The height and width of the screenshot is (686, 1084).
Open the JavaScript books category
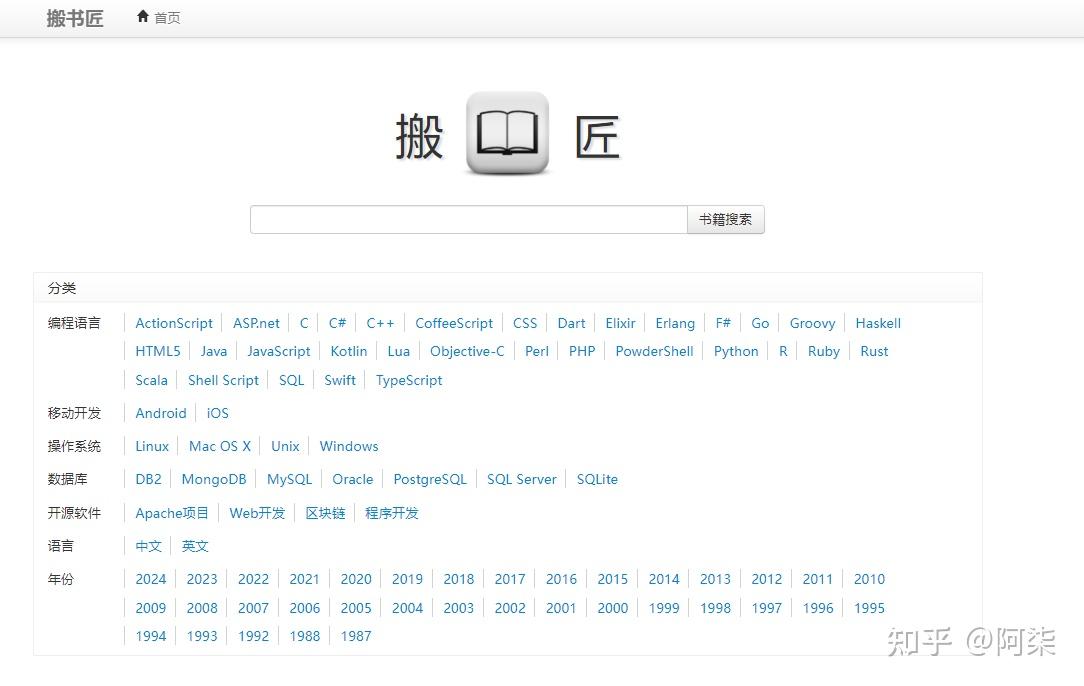coord(278,351)
